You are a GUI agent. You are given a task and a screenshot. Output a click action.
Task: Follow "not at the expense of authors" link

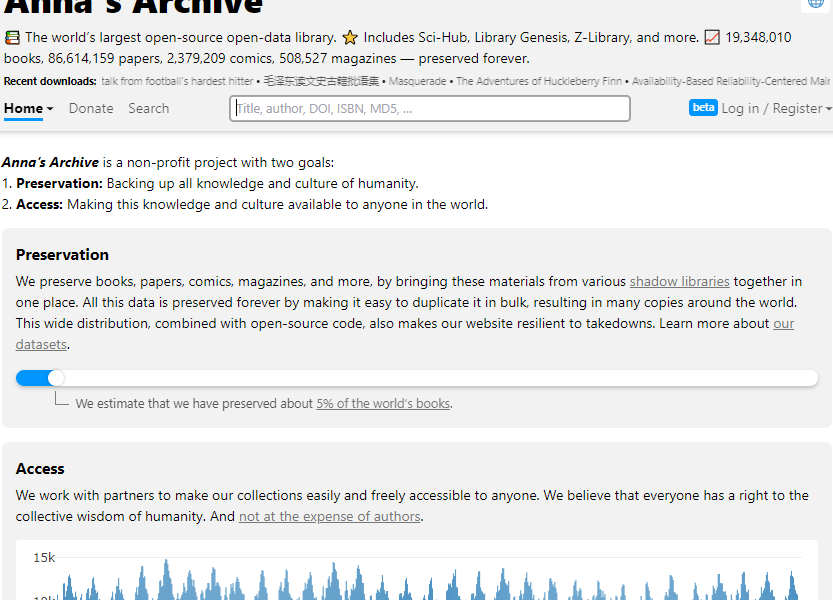pyautogui.click(x=330, y=517)
